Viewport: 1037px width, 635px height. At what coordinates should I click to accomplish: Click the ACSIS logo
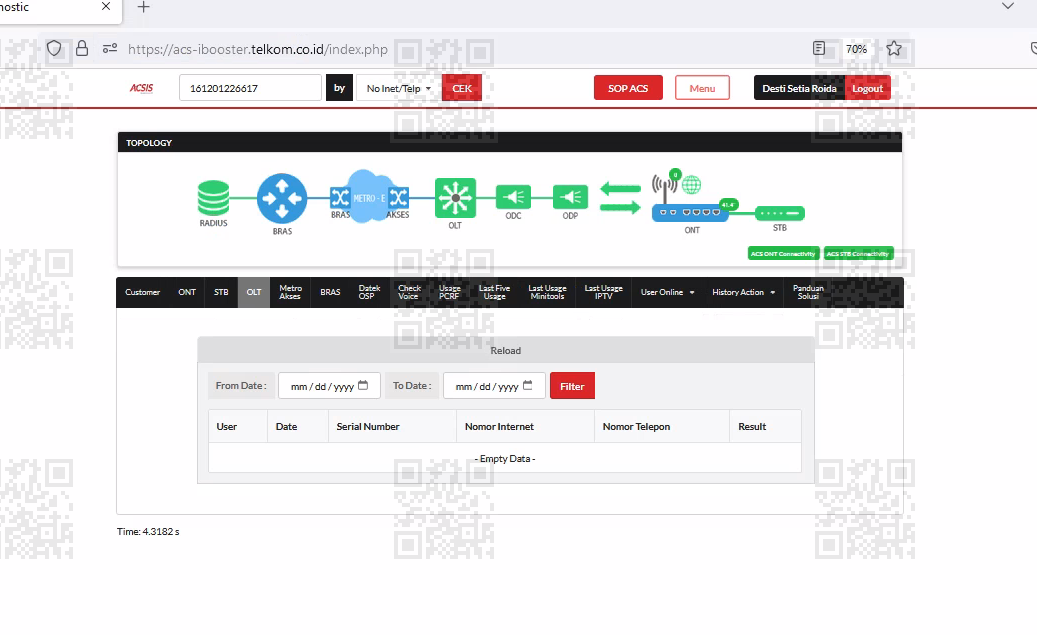142,88
